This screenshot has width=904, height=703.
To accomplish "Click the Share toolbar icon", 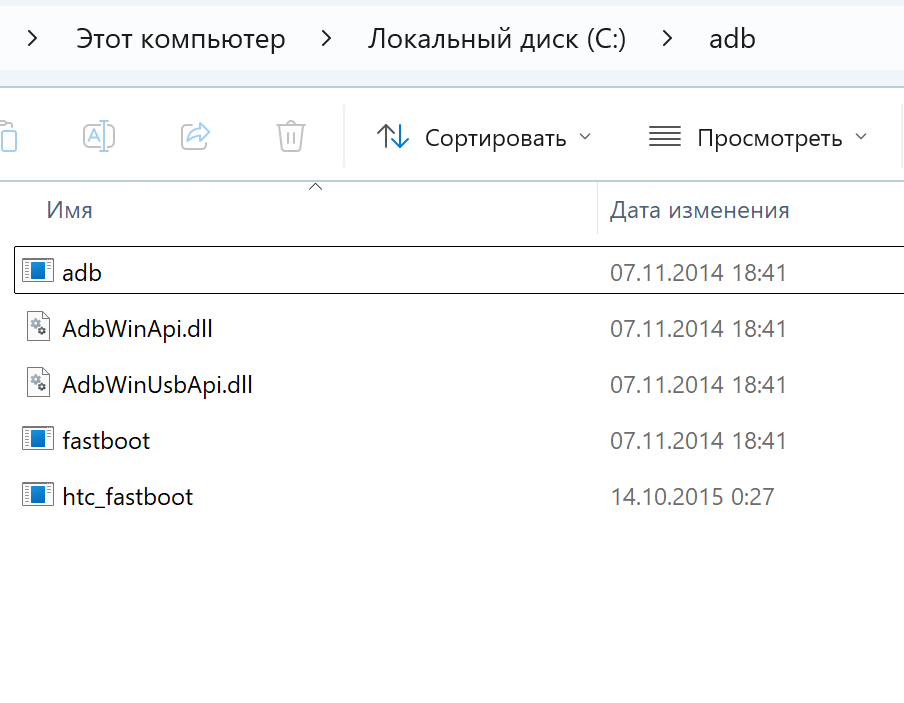I will coord(195,136).
